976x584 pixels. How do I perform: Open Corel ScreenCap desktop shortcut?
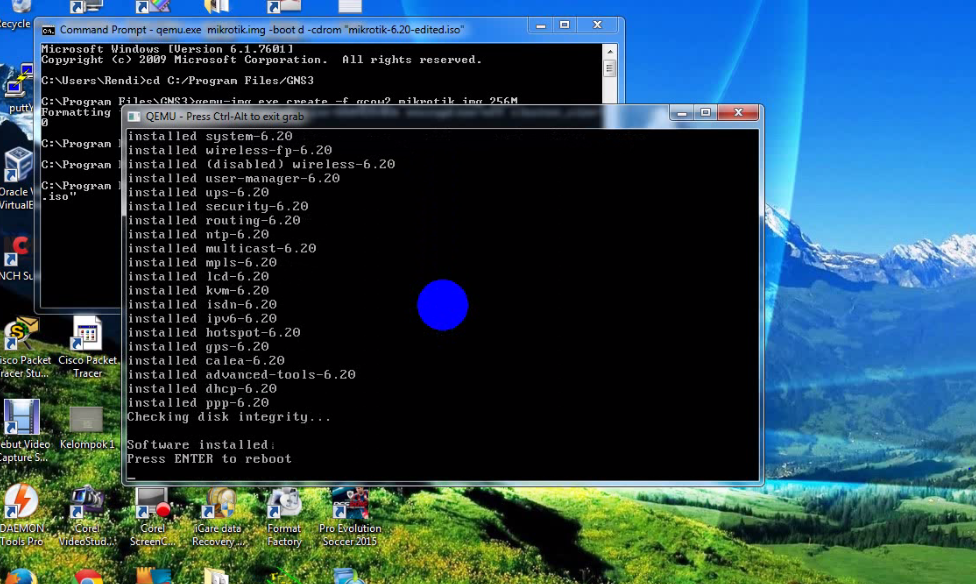pos(152,517)
